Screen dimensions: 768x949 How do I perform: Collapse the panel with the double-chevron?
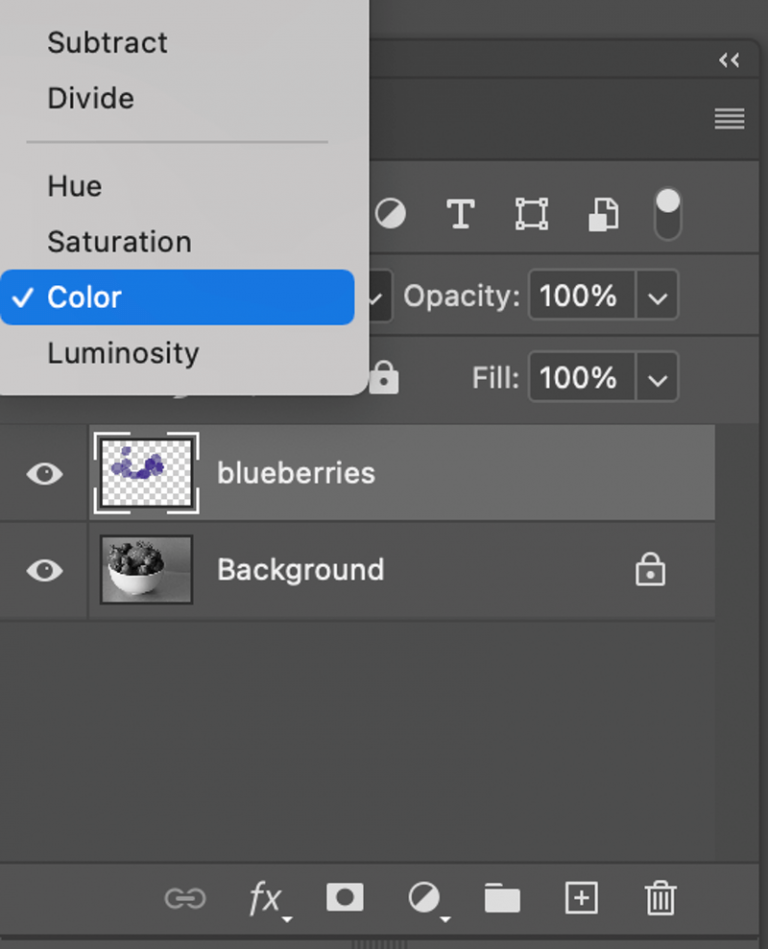click(729, 60)
